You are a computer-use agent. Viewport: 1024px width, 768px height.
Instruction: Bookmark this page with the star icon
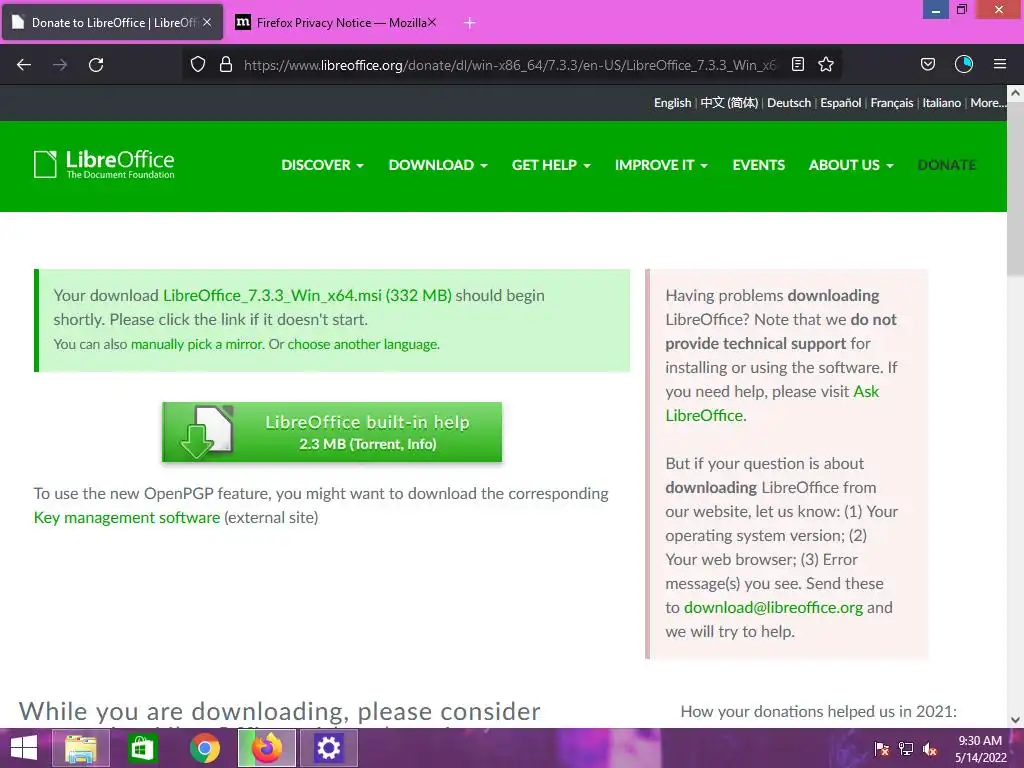click(826, 65)
